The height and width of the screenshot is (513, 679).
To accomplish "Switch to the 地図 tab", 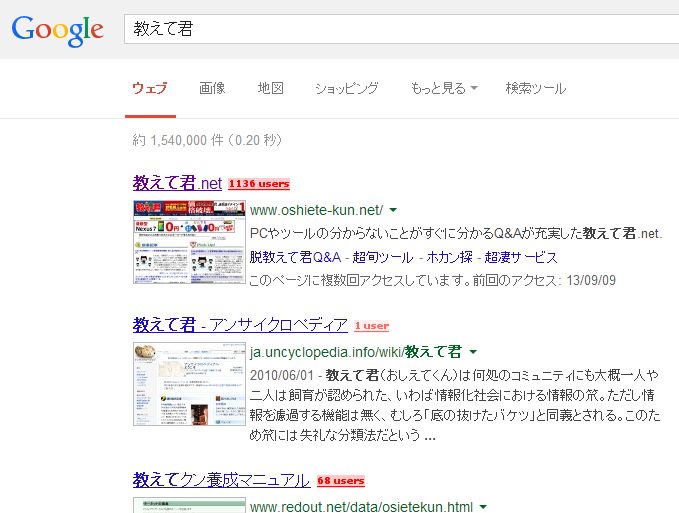I will click(x=271, y=88).
